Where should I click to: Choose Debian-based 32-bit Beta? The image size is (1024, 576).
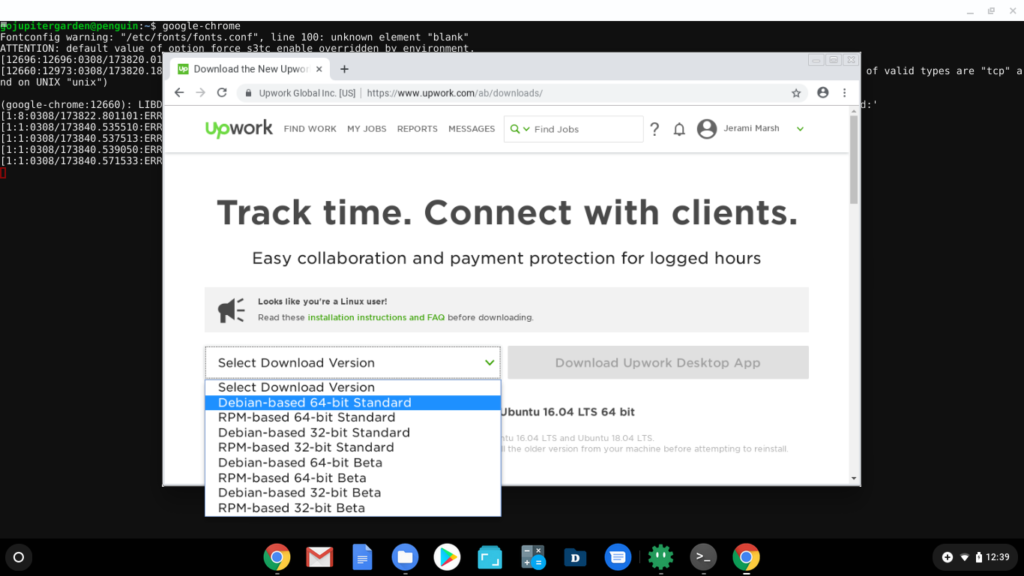(x=353, y=492)
